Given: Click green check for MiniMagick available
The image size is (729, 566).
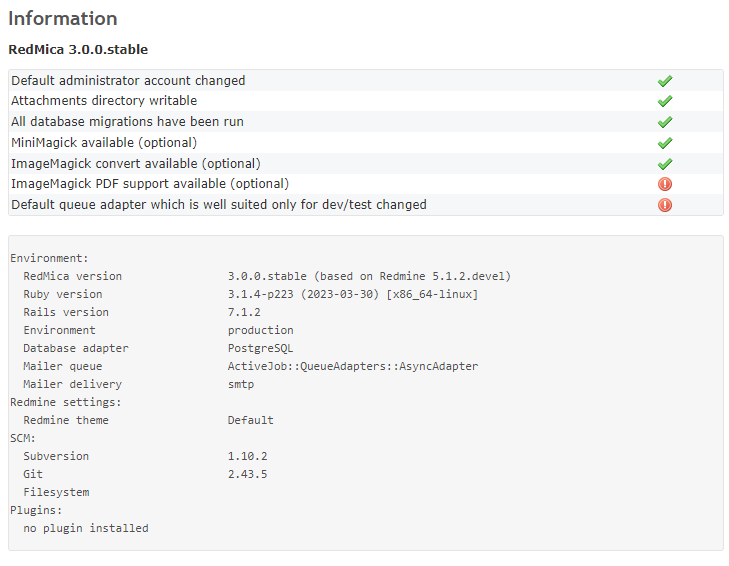Looking at the screenshot, I should pyautogui.click(x=665, y=143).
